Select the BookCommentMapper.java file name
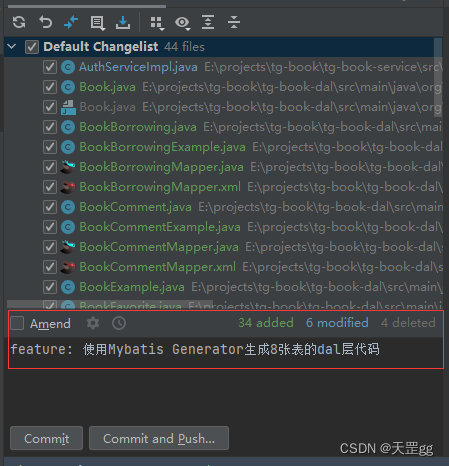 [x=159, y=247]
